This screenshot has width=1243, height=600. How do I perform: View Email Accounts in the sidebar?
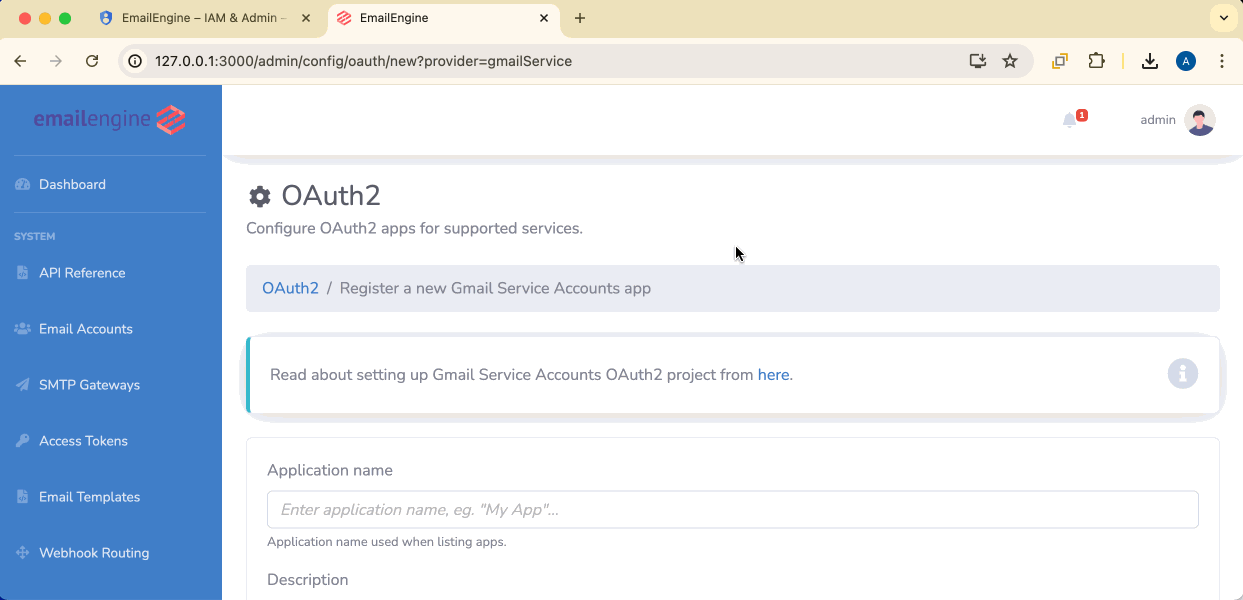pos(83,328)
